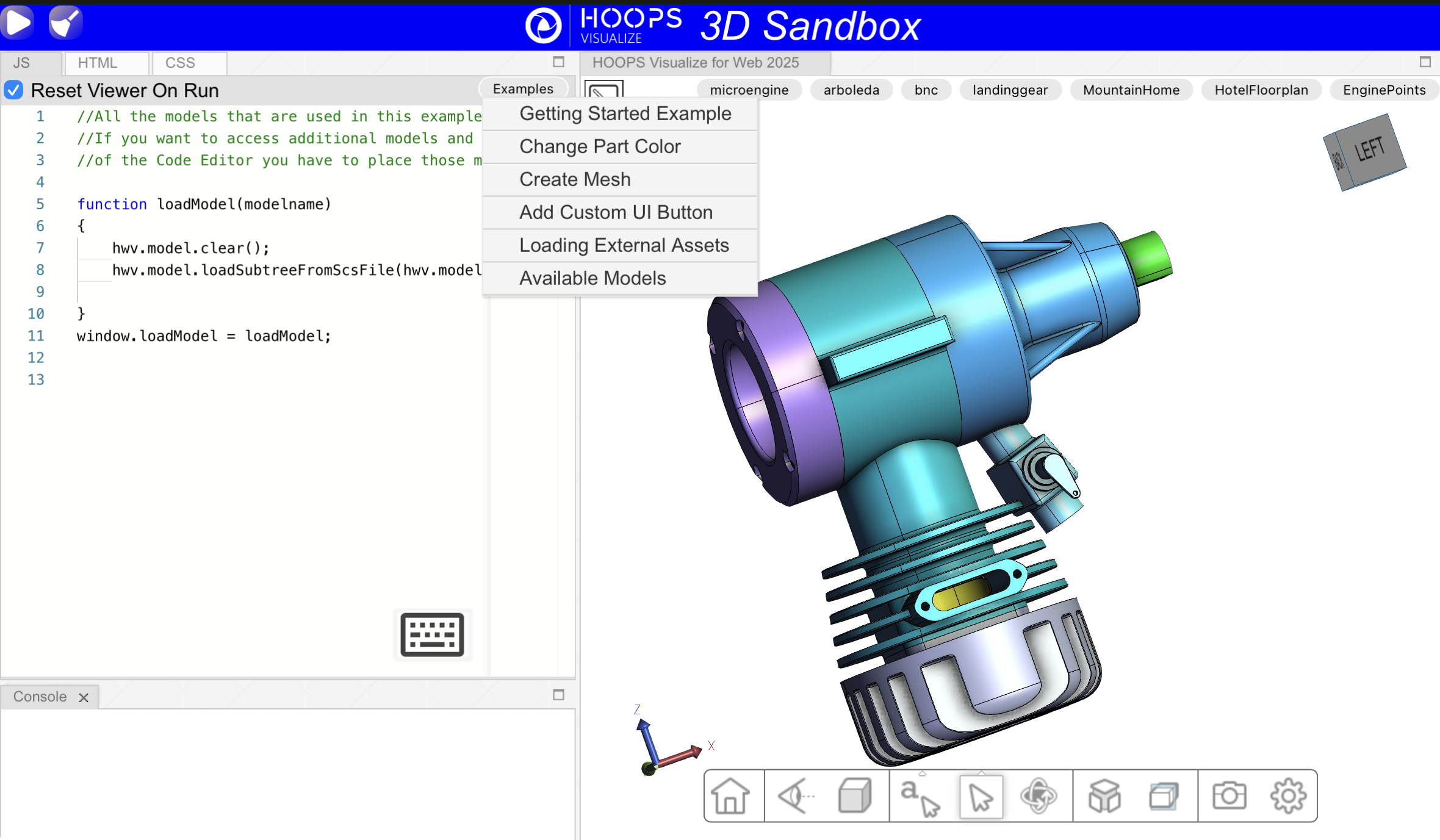Click the Run play button
This screenshot has width=1440, height=840.
point(18,23)
